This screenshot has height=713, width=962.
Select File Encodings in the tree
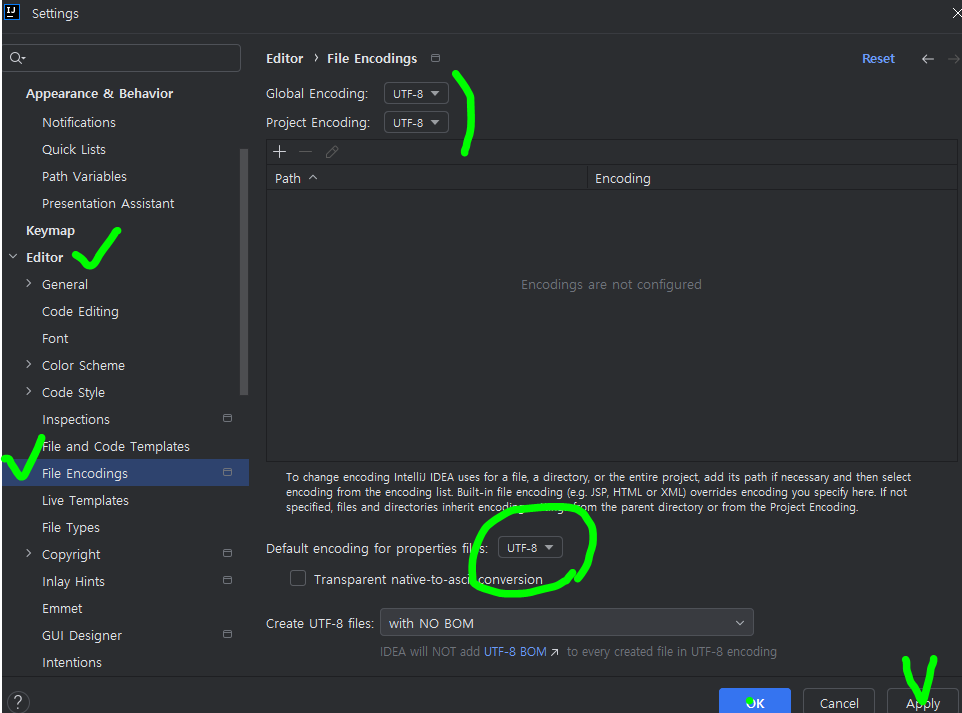pos(125,473)
